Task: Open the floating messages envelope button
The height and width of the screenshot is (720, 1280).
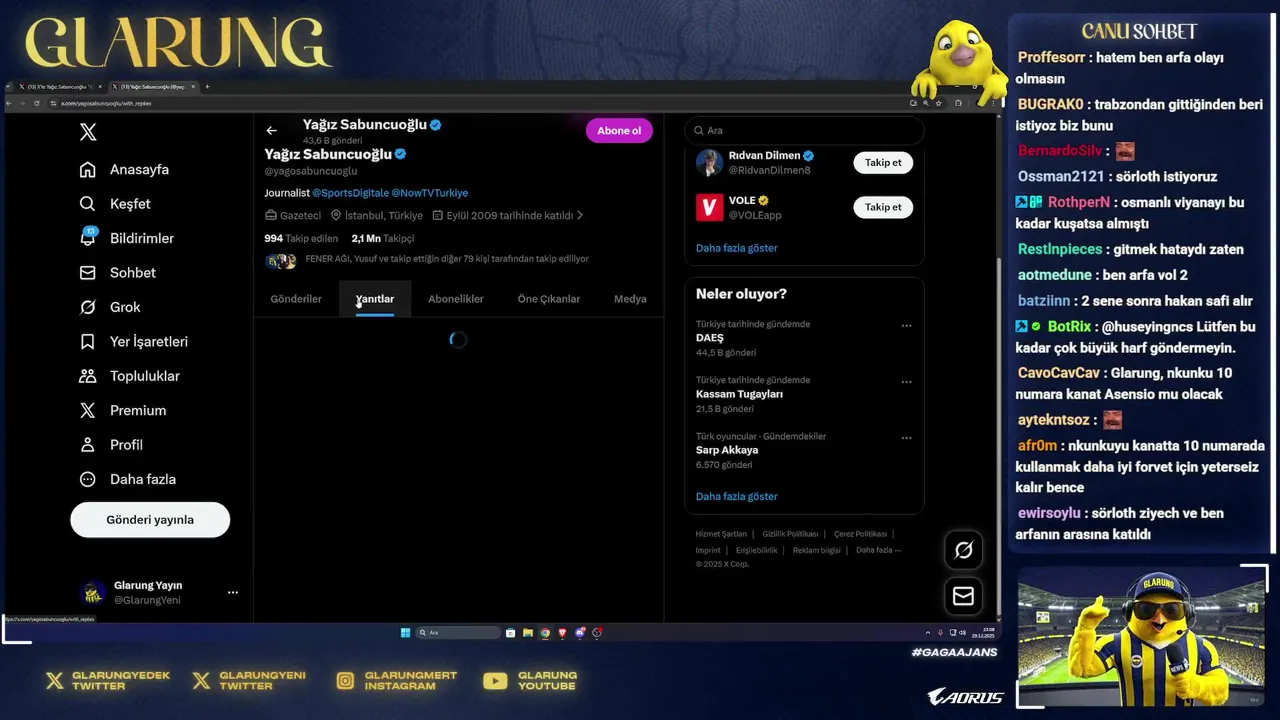Action: pos(963,596)
